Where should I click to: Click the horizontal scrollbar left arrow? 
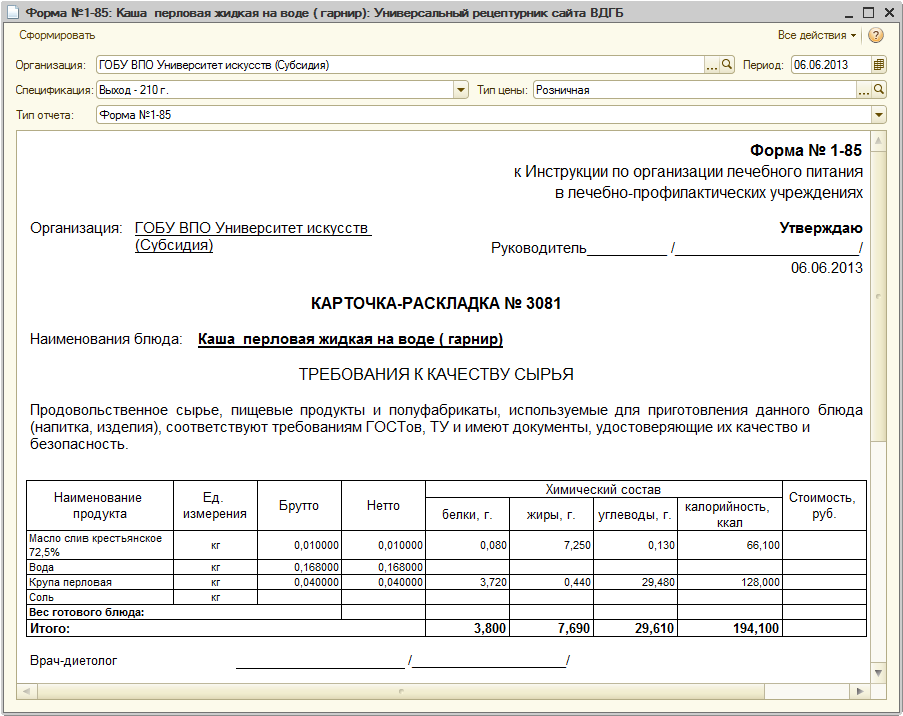coord(25,691)
